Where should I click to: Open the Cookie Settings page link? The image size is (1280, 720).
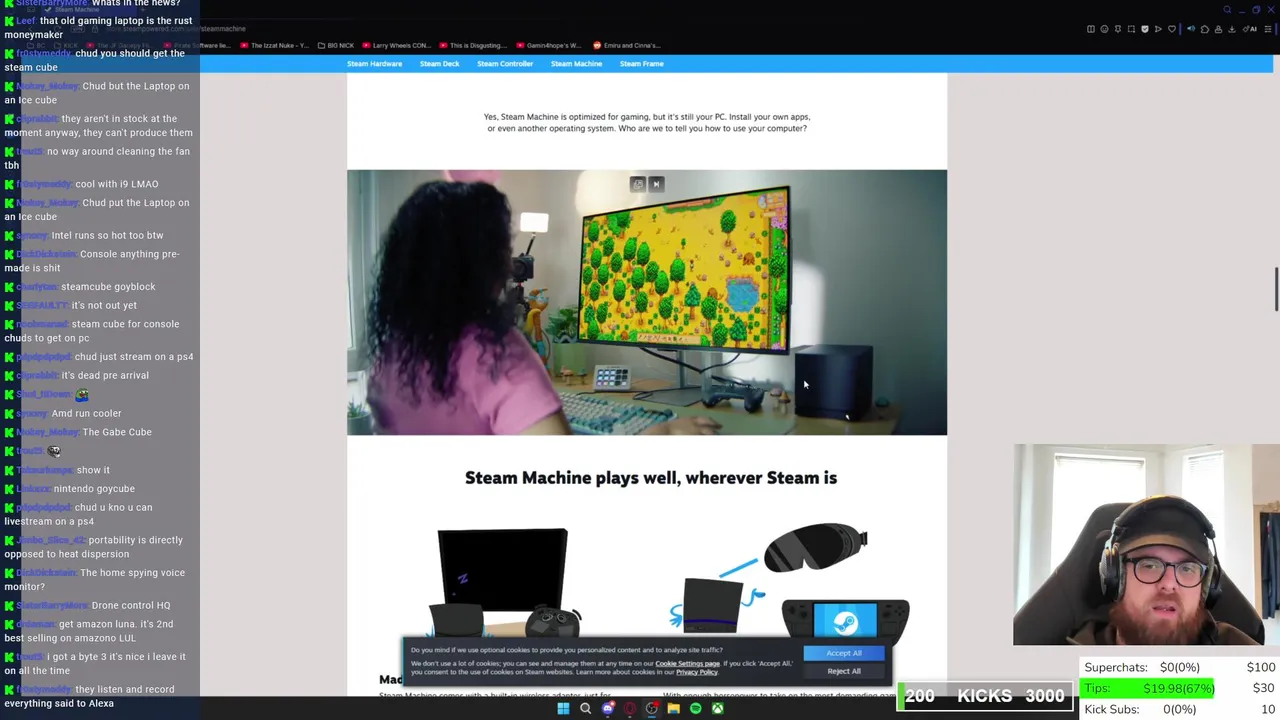point(687,664)
